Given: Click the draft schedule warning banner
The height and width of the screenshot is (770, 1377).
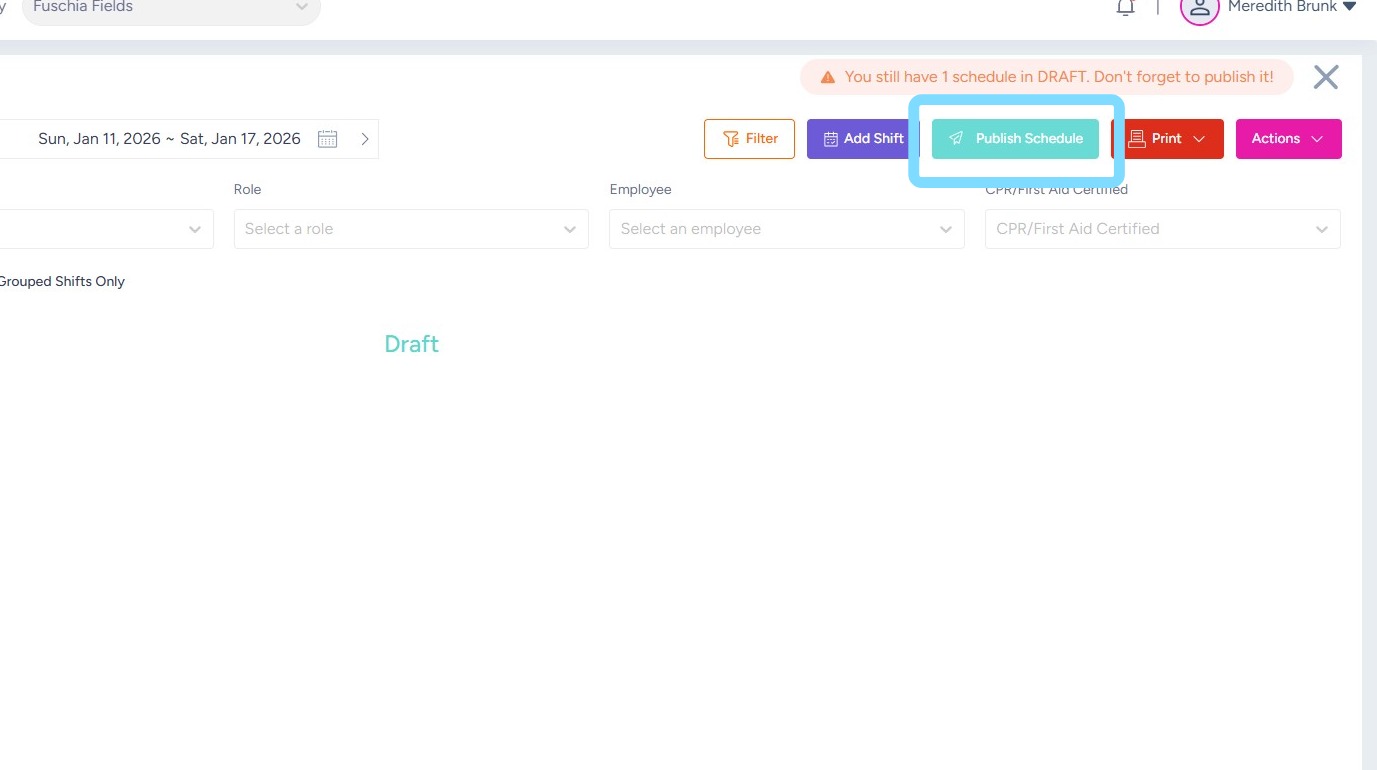Looking at the screenshot, I should pos(1047,77).
